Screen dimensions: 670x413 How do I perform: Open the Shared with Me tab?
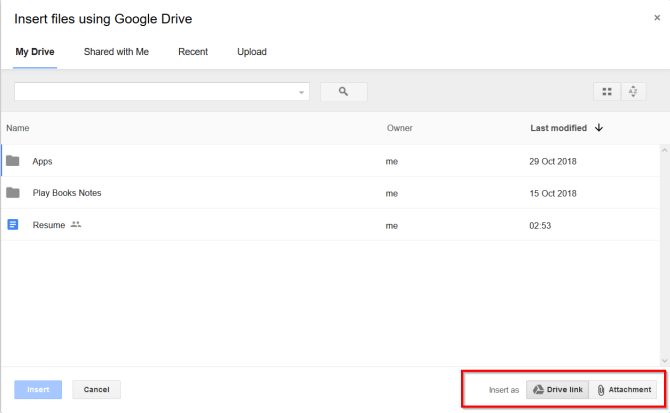click(x=116, y=52)
